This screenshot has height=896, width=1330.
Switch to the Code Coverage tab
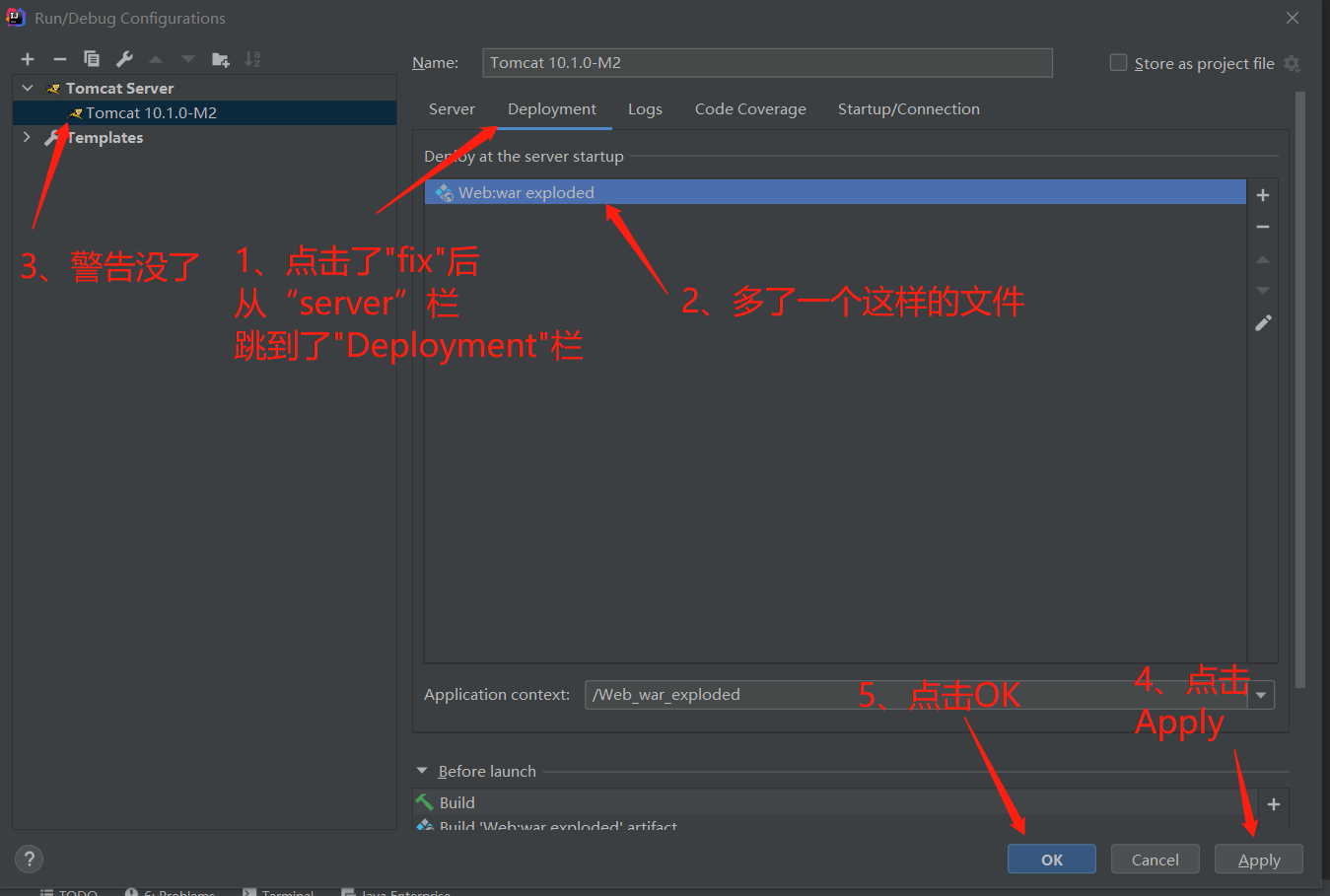click(x=750, y=108)
